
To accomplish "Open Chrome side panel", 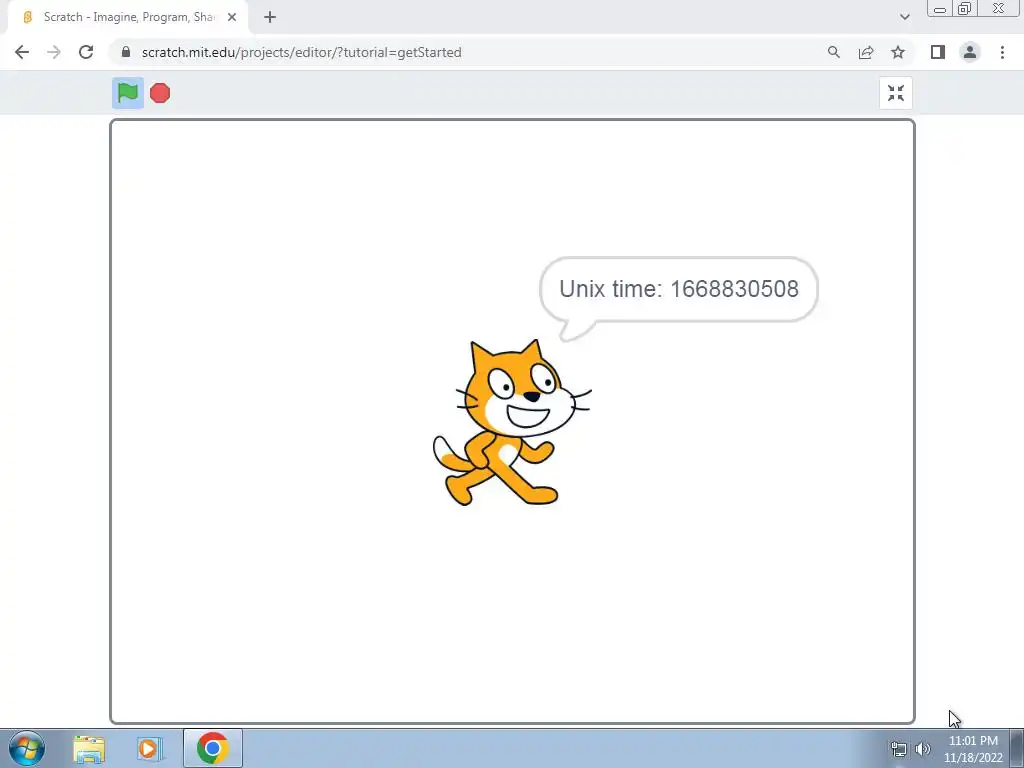I will 938,52.
